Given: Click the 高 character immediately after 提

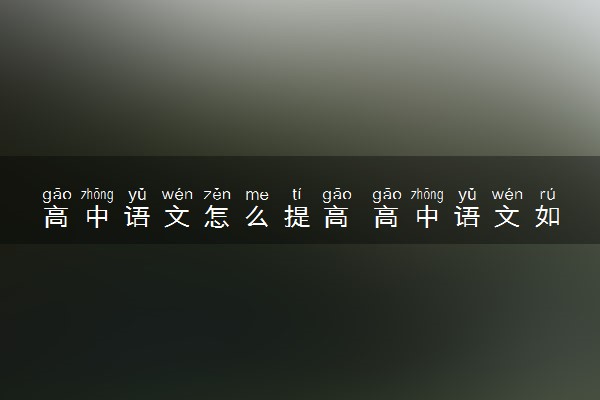Looking at the screenshot, I should pyautogui.click(x=336, y=217).
